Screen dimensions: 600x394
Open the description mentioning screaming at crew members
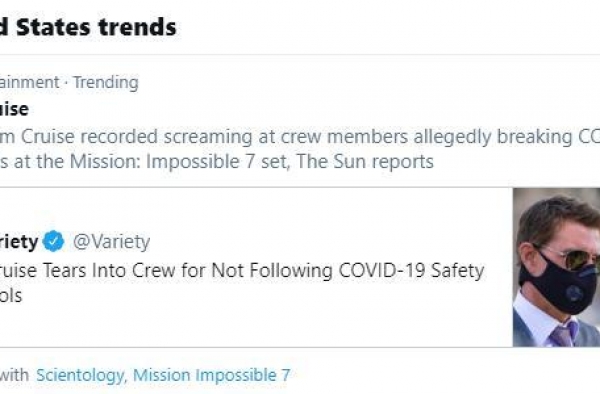(x=300, y=149)
